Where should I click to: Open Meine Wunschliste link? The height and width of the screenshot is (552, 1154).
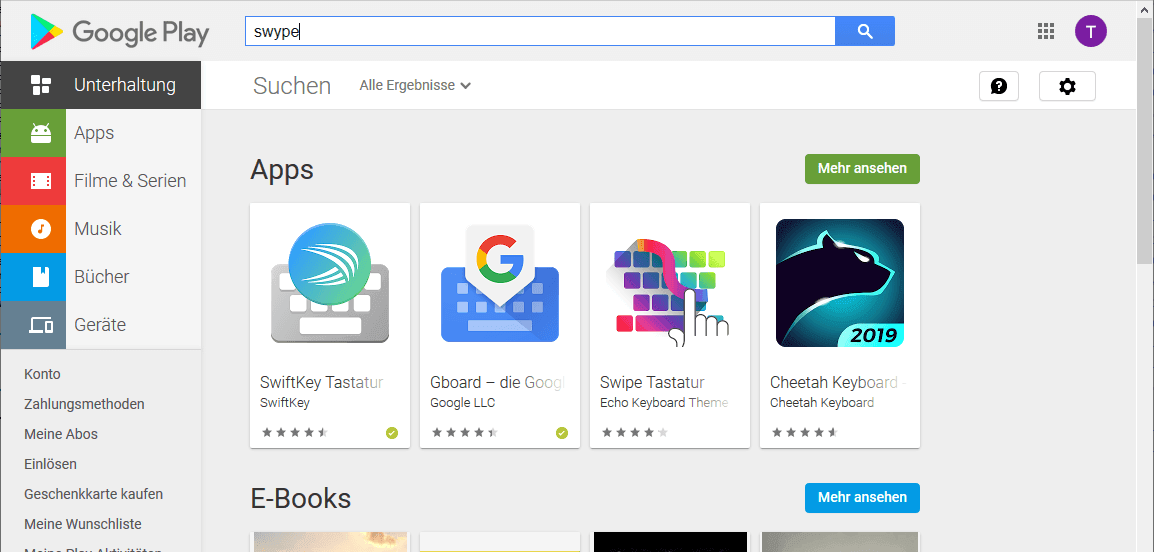point(82,524)
